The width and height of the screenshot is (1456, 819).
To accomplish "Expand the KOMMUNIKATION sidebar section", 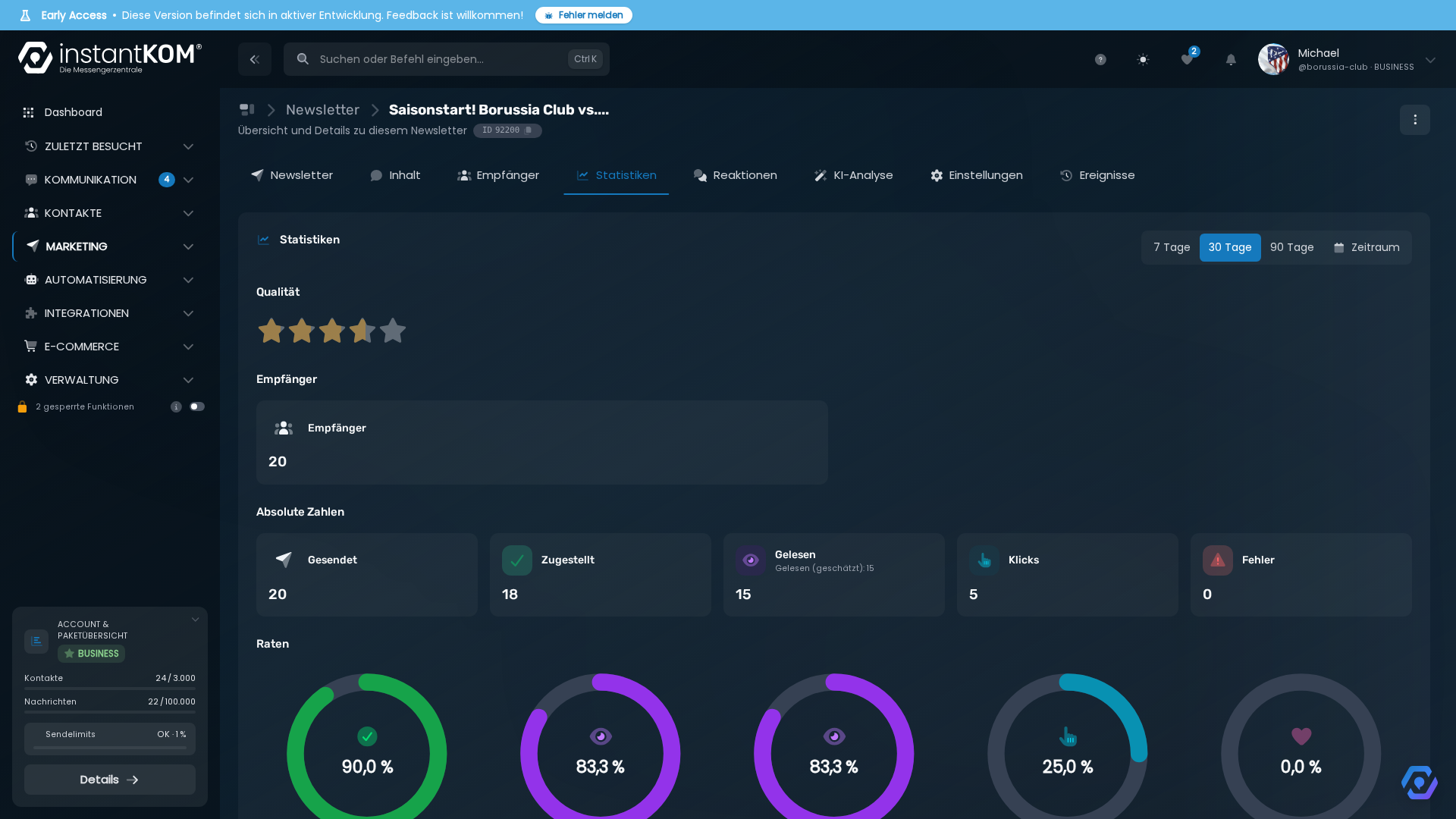I will 109,180.
